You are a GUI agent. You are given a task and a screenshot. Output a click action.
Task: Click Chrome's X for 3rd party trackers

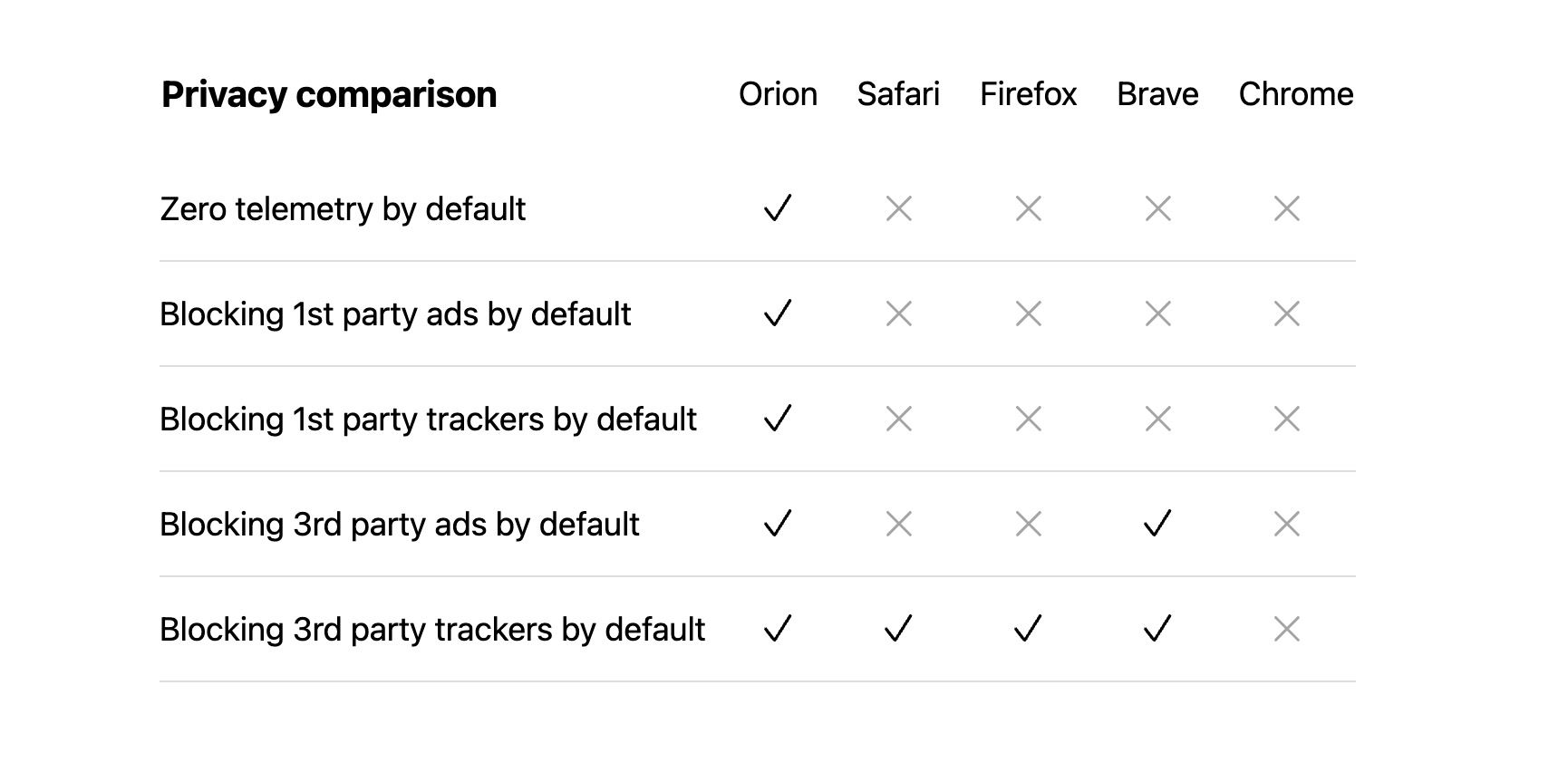[x=1286, y=629]
